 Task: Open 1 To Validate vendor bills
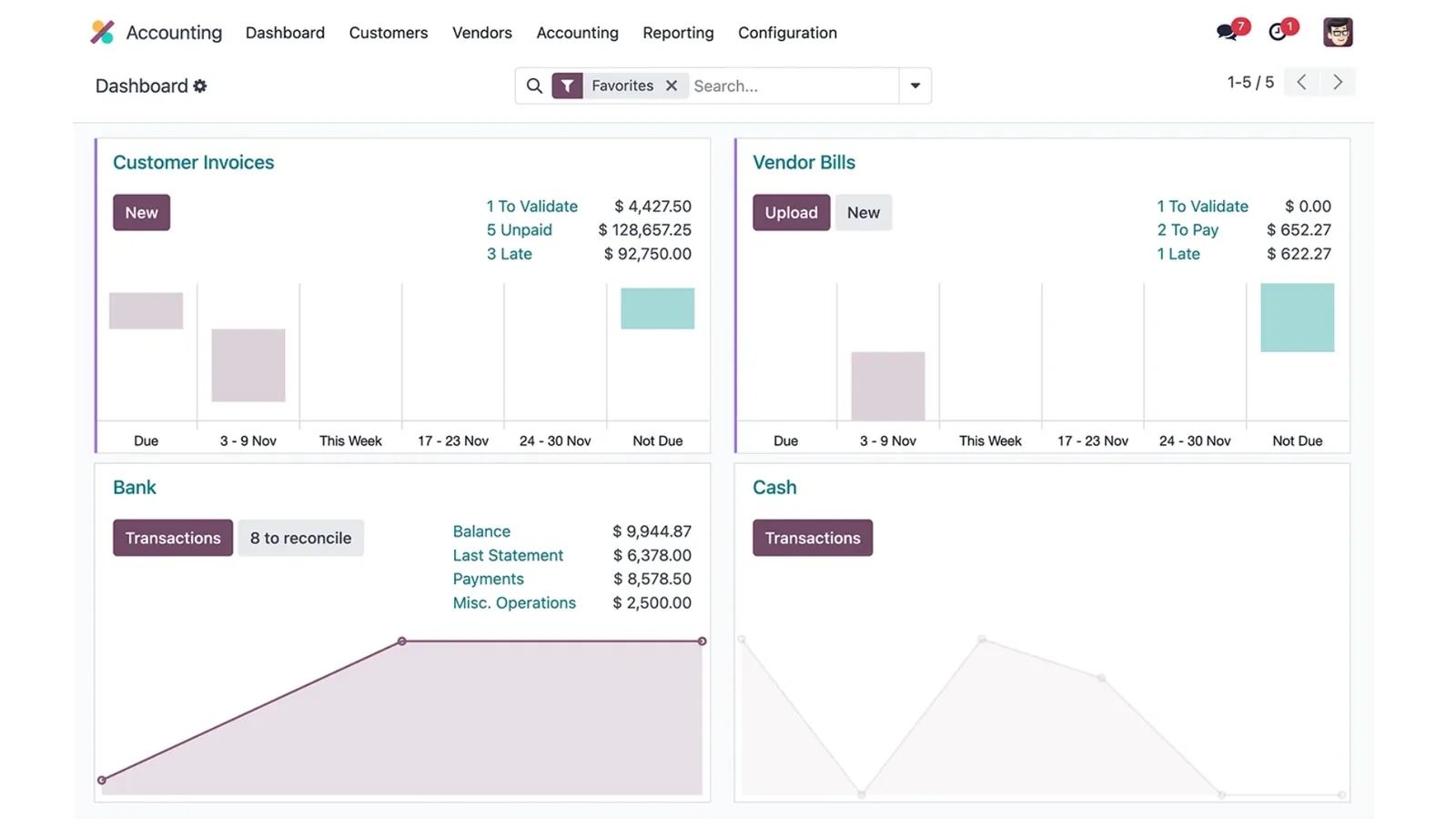(x=1202, y=207)
